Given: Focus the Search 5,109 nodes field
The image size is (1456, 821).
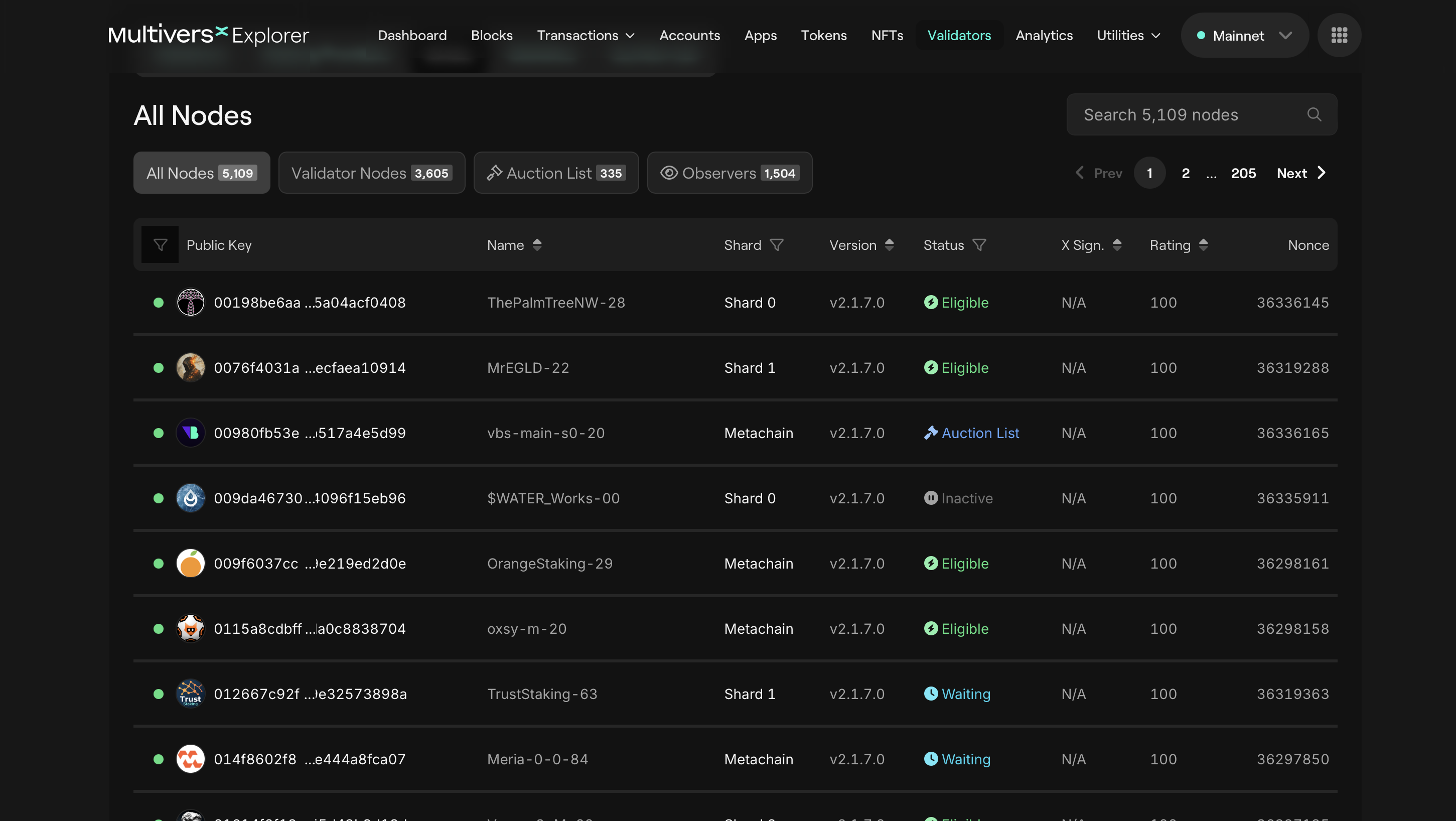Looking at the screenshot, I should pyautogui.click(x=1202, y=115).
